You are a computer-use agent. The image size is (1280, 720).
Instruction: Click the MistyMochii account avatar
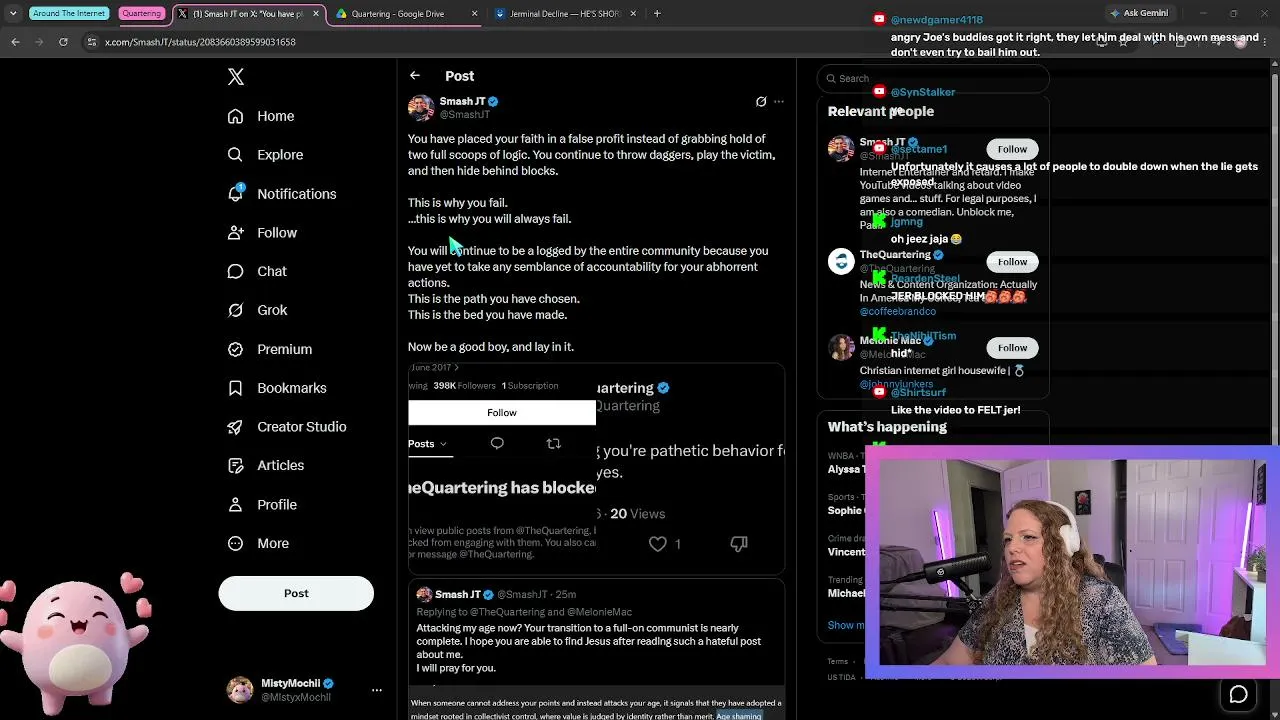pyautogui.click(x=240, y=690)
